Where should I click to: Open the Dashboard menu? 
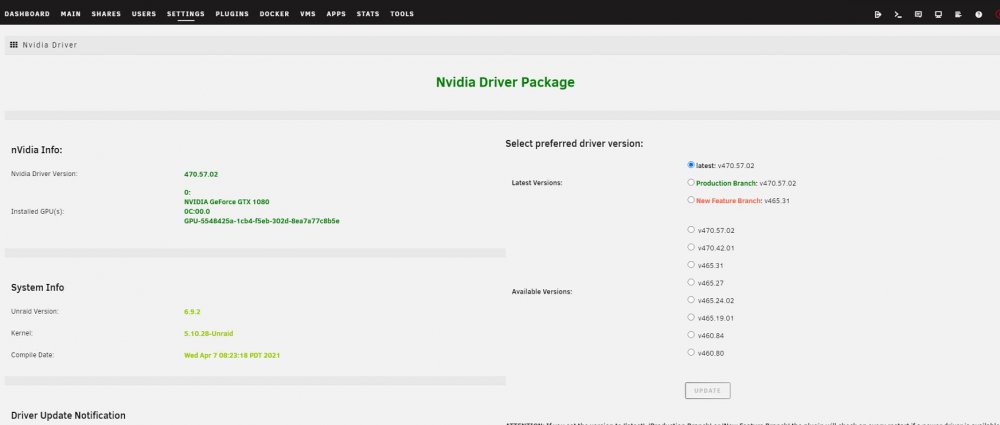[x=27, y=14]
